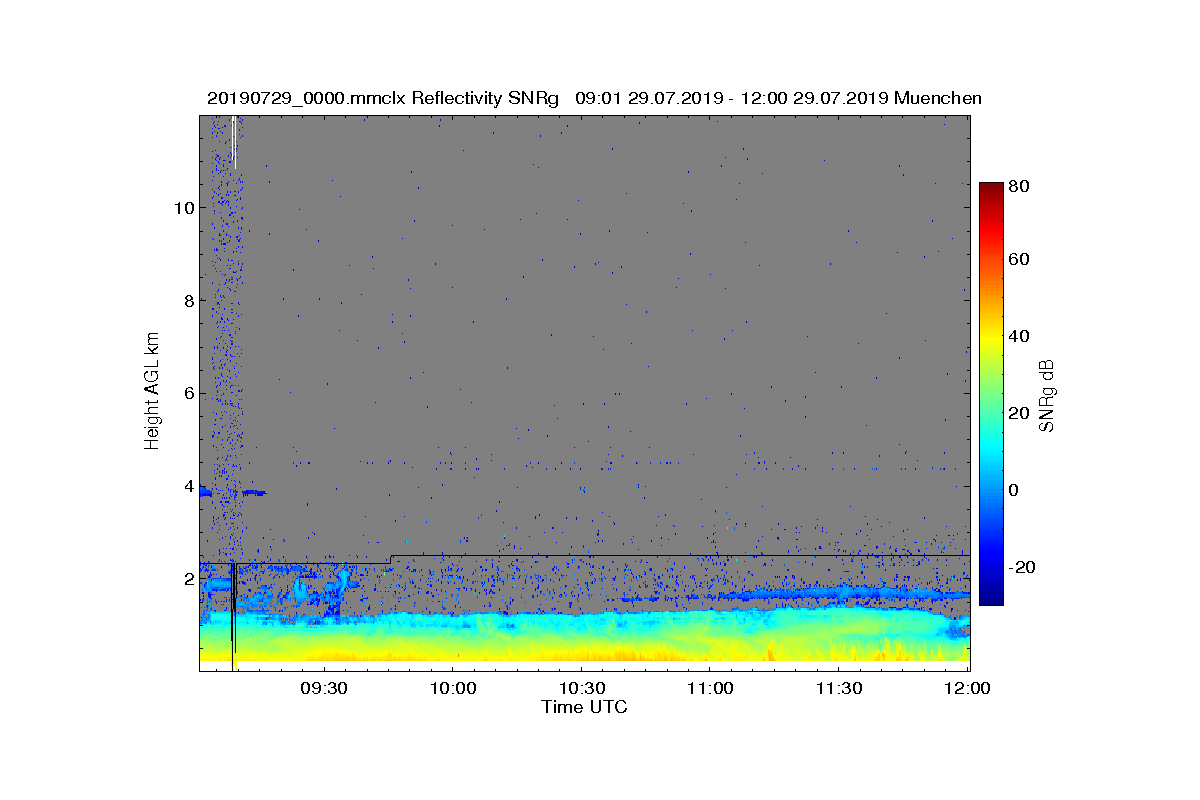Click the colorbar tick value 60
The height and width of the screenshot is (800, 1200).
(x=1020, y=260)
